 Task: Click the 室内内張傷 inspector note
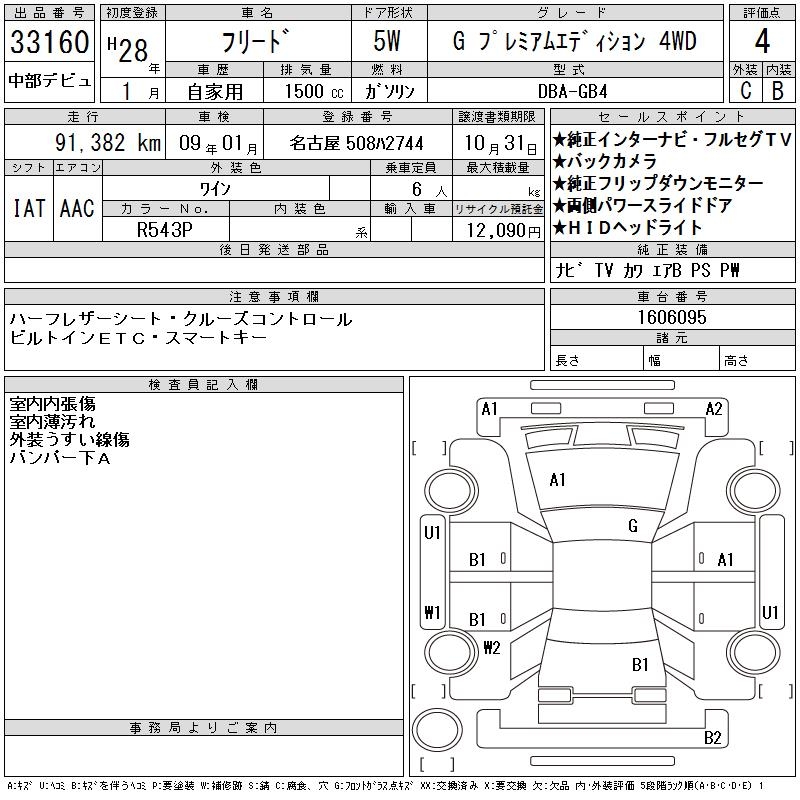pos(52,405)
